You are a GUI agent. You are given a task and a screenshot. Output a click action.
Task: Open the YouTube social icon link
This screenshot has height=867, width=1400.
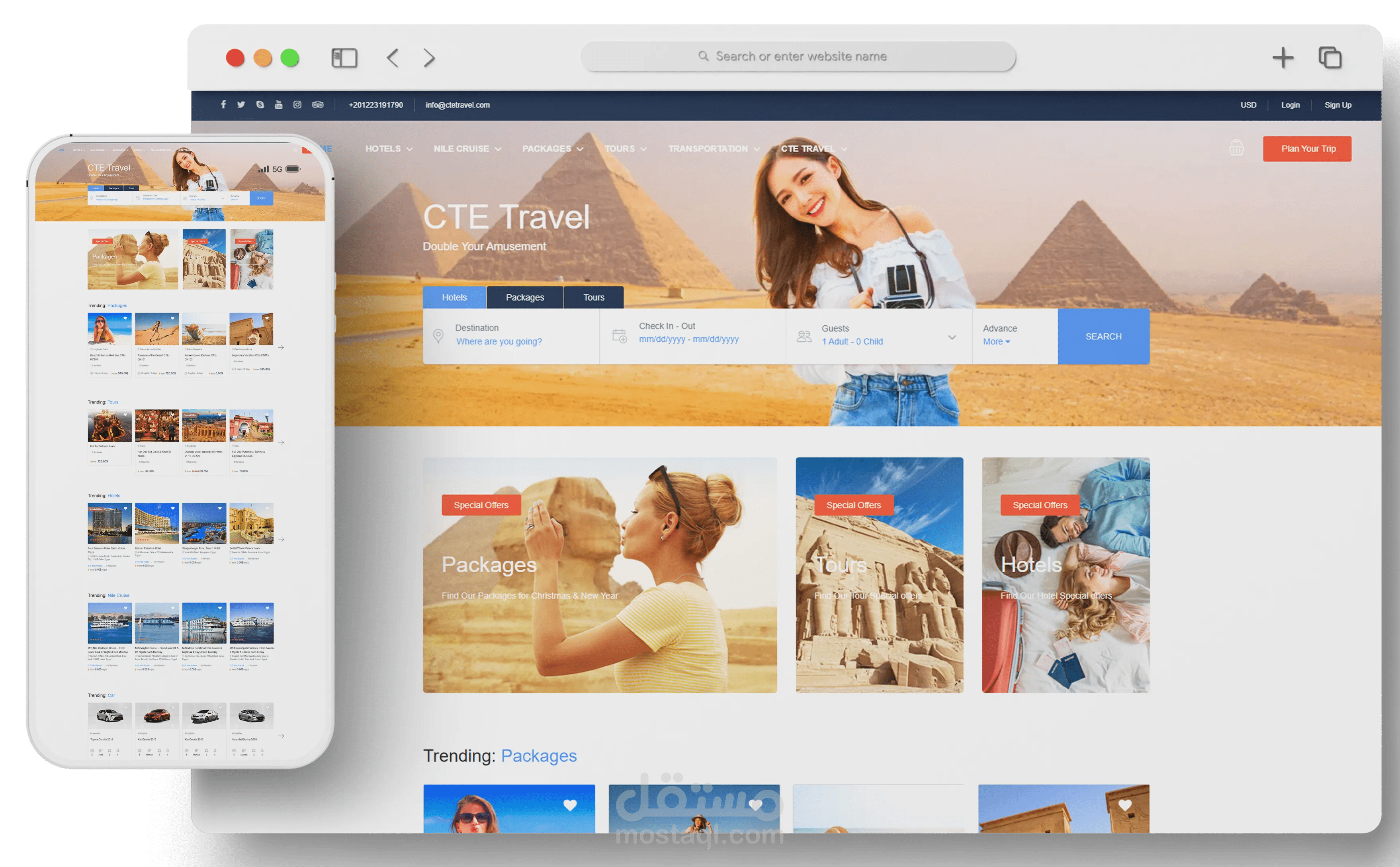click(279, 105)
